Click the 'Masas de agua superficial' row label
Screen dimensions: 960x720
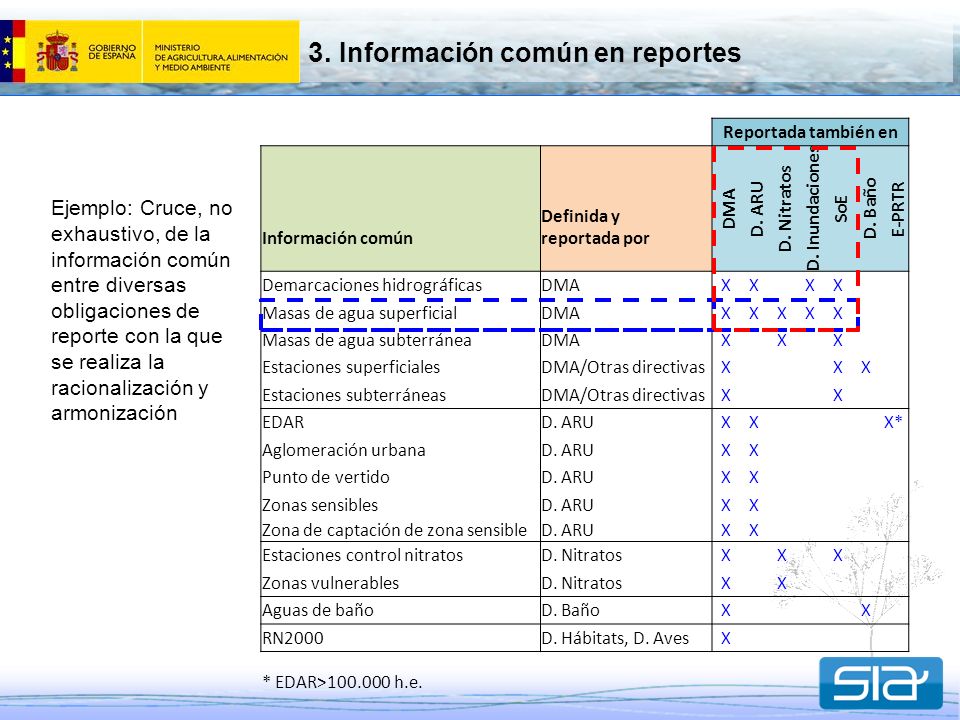click(x=360, y=313)
